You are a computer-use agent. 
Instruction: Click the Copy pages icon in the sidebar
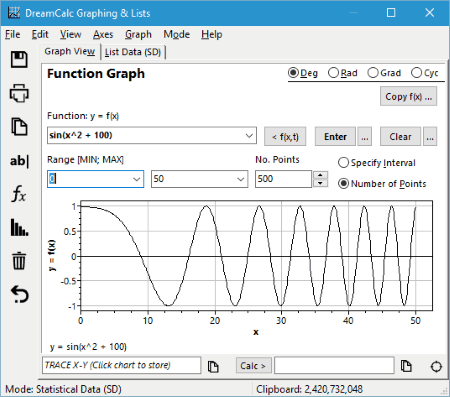tap(19, 126)
